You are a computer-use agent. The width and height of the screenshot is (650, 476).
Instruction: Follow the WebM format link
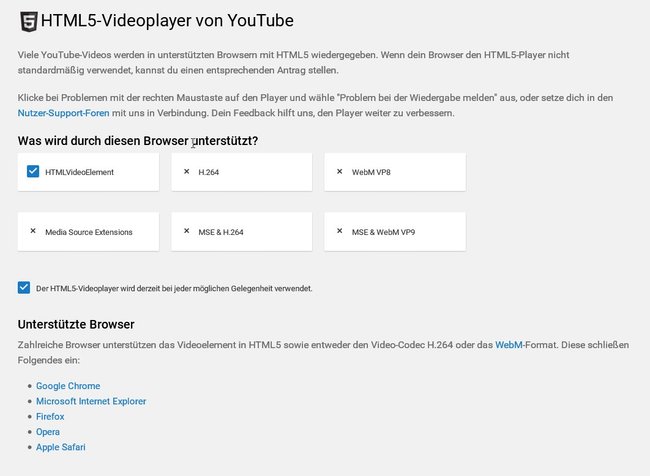(x=509, y=345)
